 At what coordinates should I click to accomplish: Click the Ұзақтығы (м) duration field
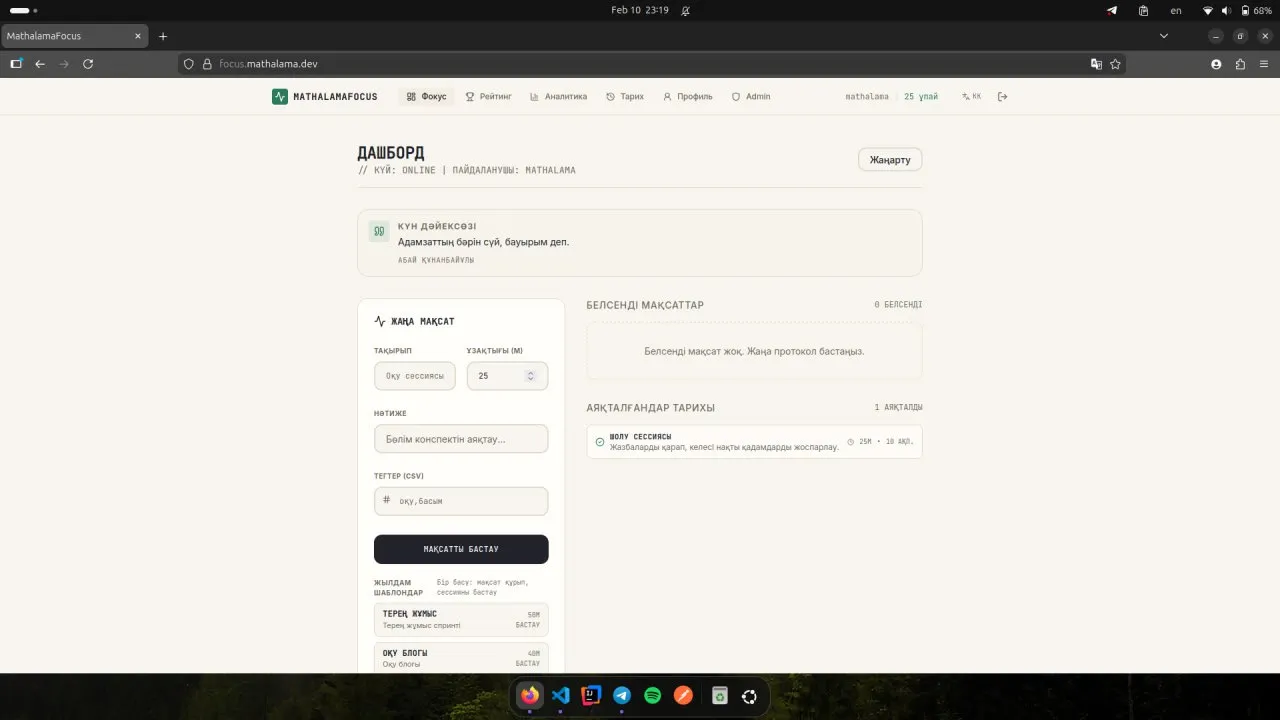[507, 376]
